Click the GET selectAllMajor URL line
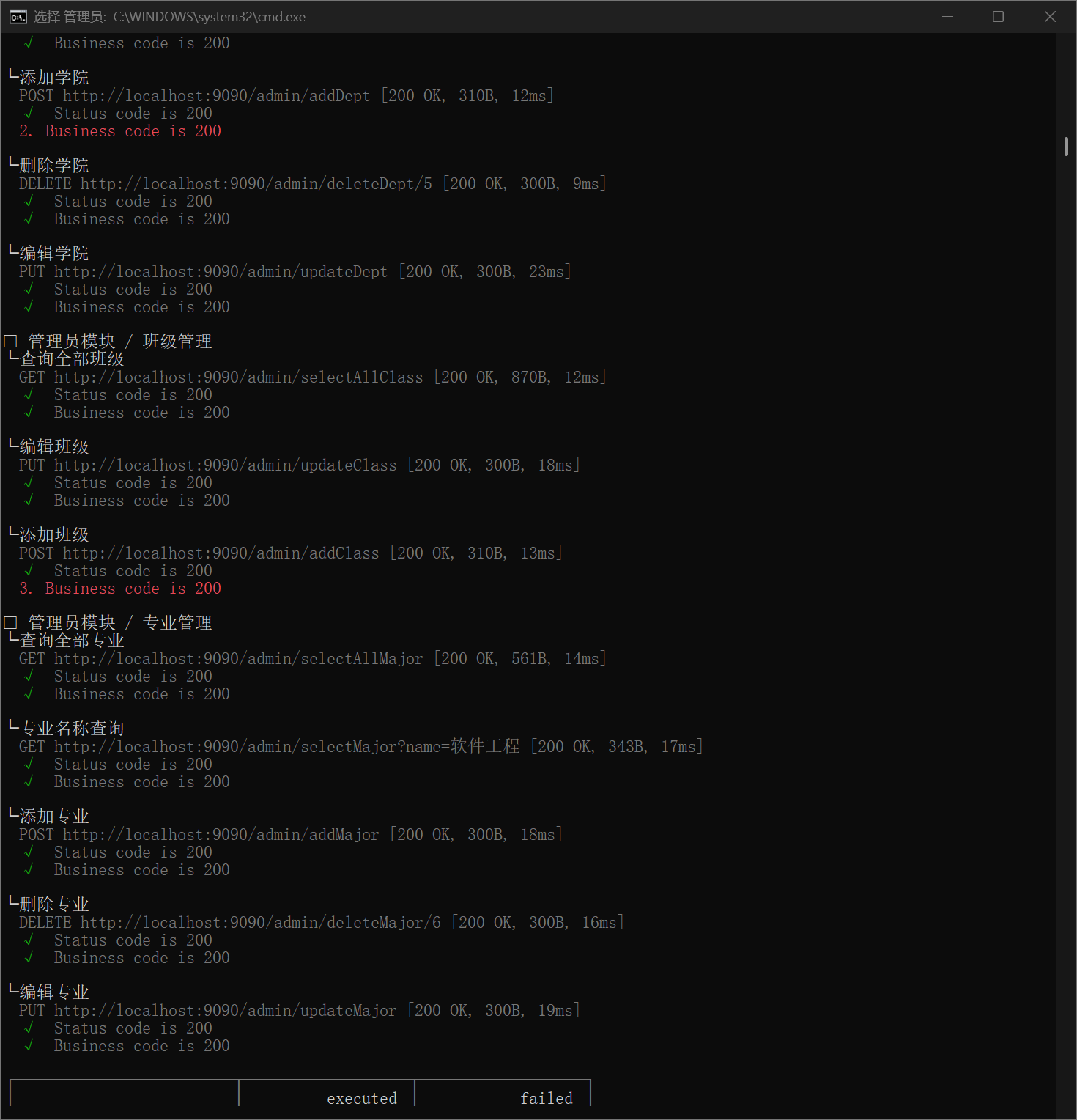The image size is (1077, 1120). tap(313, 659)
